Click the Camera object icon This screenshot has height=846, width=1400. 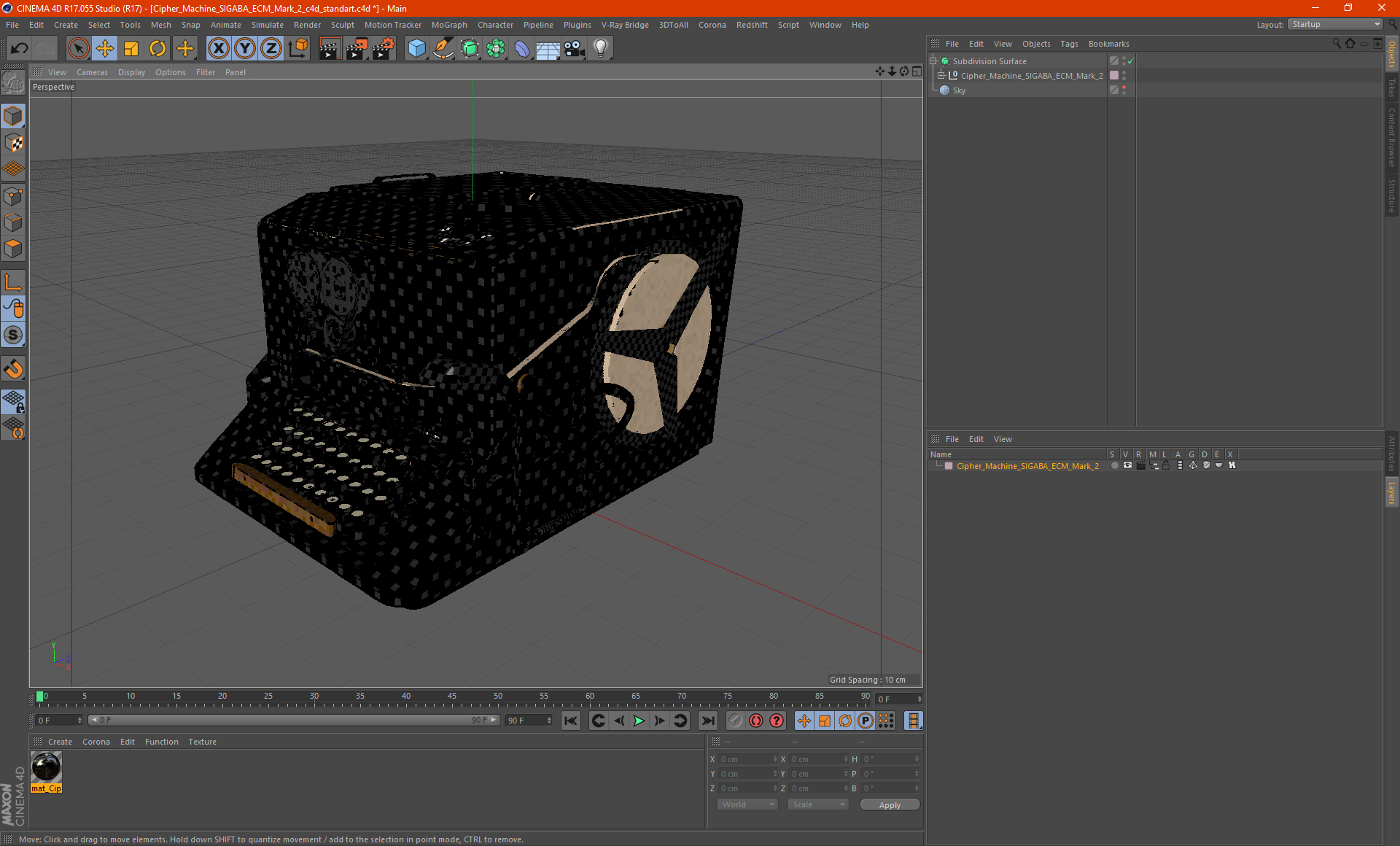[575, 49]
